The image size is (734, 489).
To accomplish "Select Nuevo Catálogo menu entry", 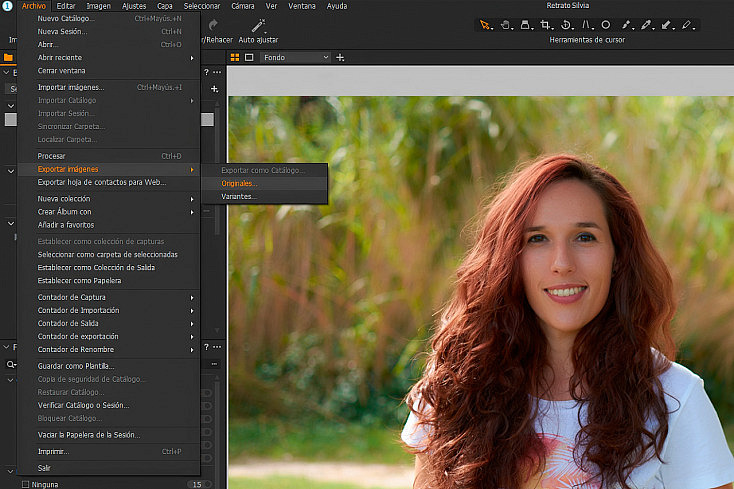I will 109,19.
